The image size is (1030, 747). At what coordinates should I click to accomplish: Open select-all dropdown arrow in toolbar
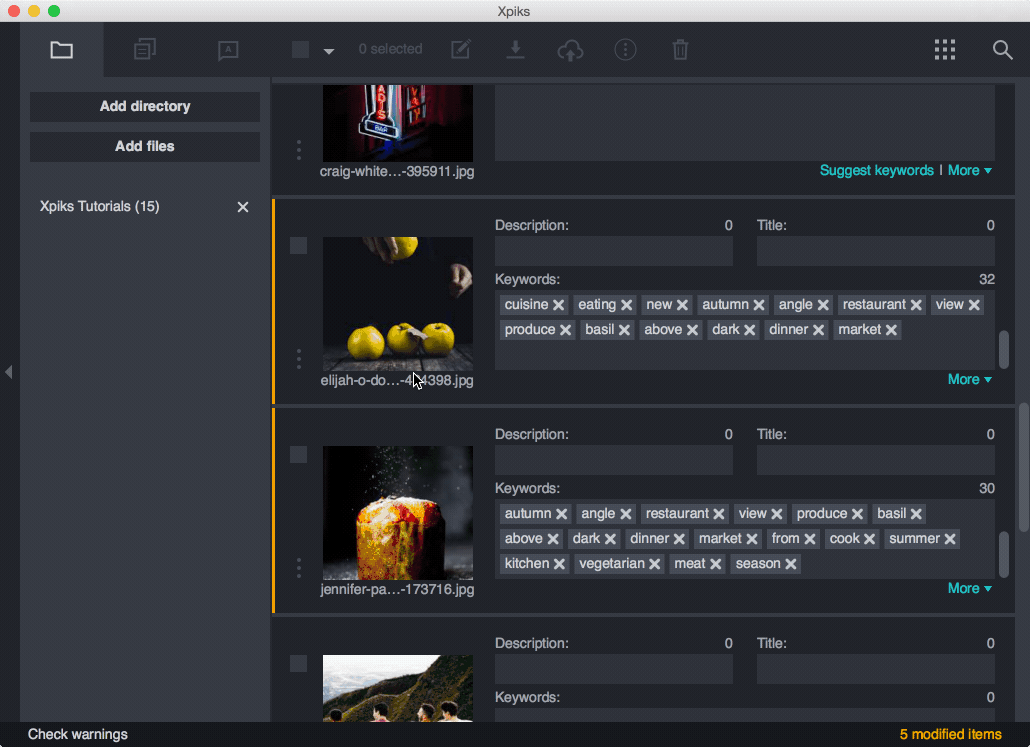[329, 50]
